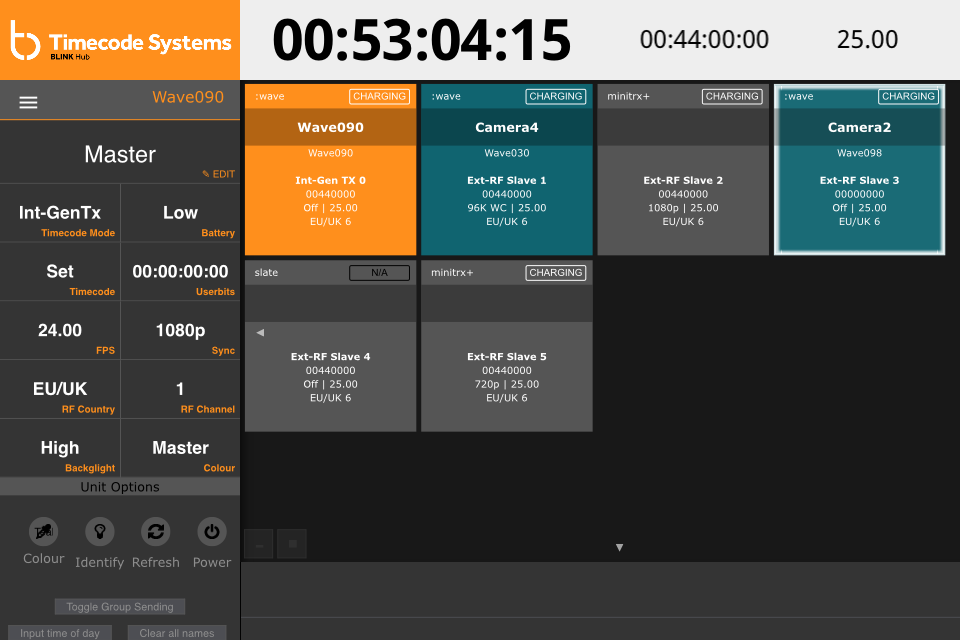Click the Master unit name heading

(120, 154)
